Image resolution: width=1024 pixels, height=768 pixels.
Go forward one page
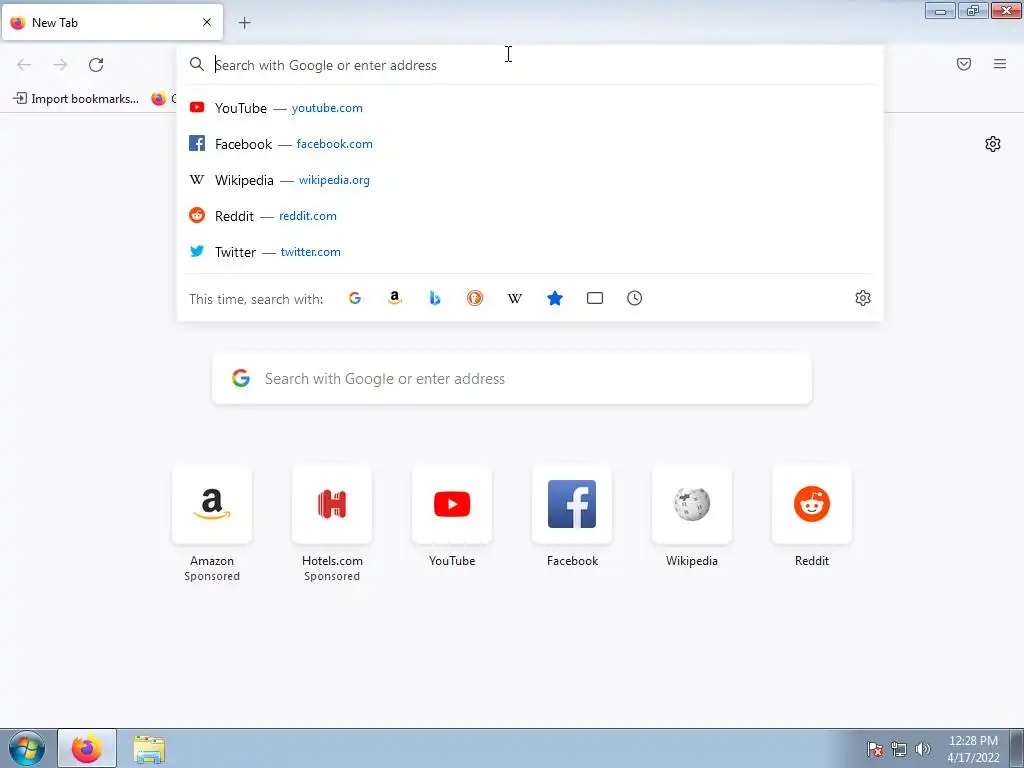pyautogui.click(x=60, y=65)
